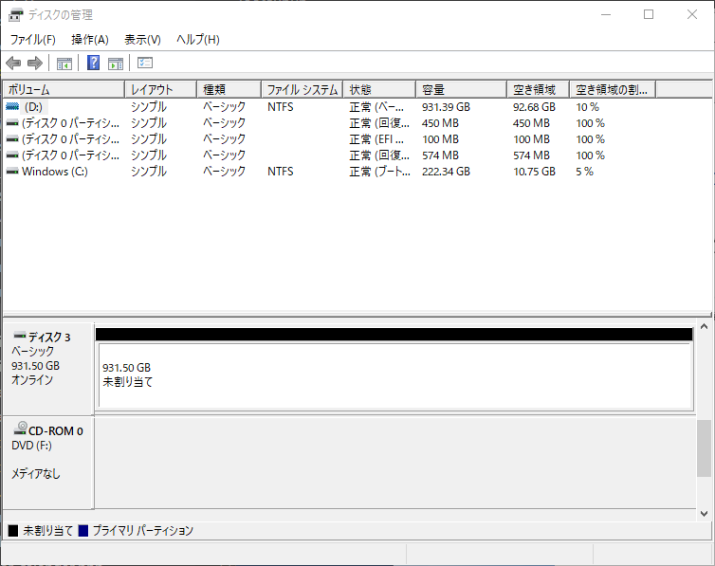Screen dimensions: 715x566
Task: Open the ヘルプ(H) menu
Action: 197,39
